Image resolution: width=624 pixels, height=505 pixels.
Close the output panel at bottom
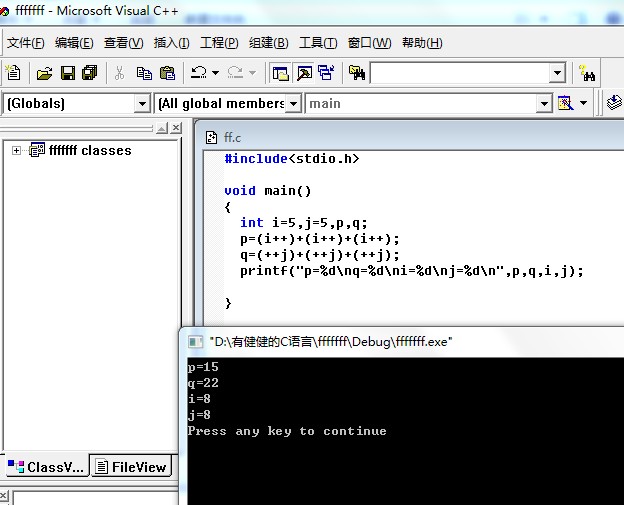tap(3, 496)
